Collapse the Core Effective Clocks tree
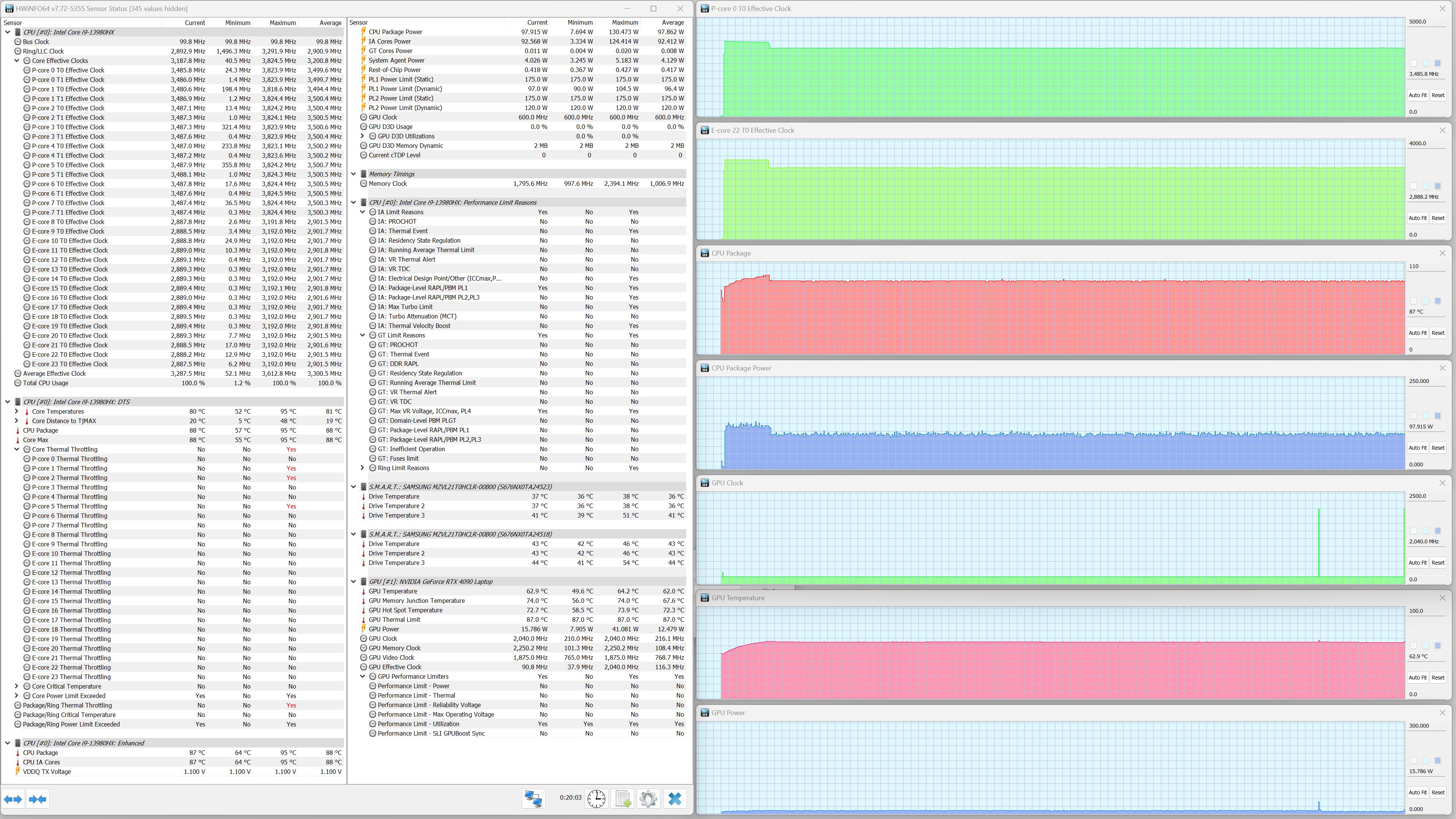The height and width of the screenshot is (819, 1456). [x=17, y=61]
